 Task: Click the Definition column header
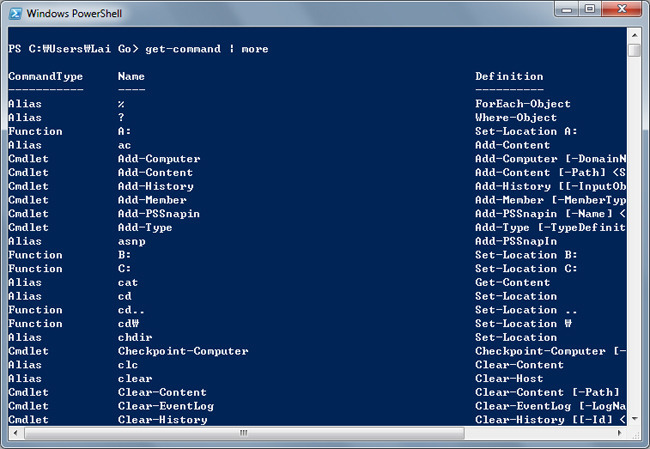pyautogui.click(x=509, y=76)
